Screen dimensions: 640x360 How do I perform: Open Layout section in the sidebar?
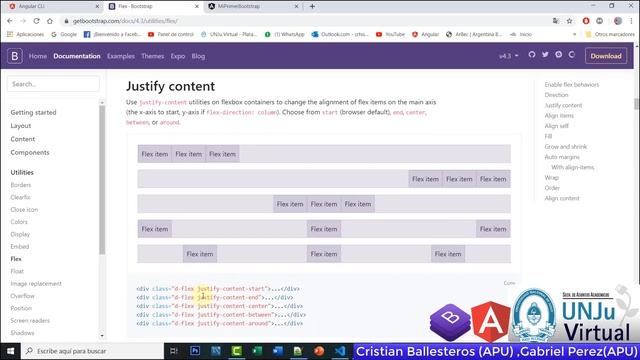click(x=21, y=126)
